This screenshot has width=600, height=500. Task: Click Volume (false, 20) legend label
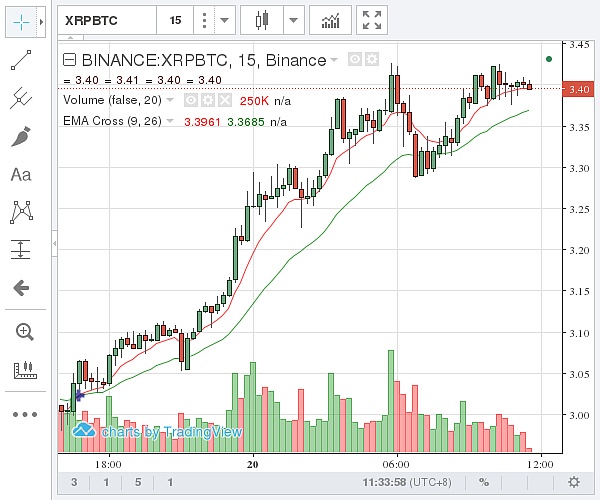pyautogui.click(x=112, y=100)
